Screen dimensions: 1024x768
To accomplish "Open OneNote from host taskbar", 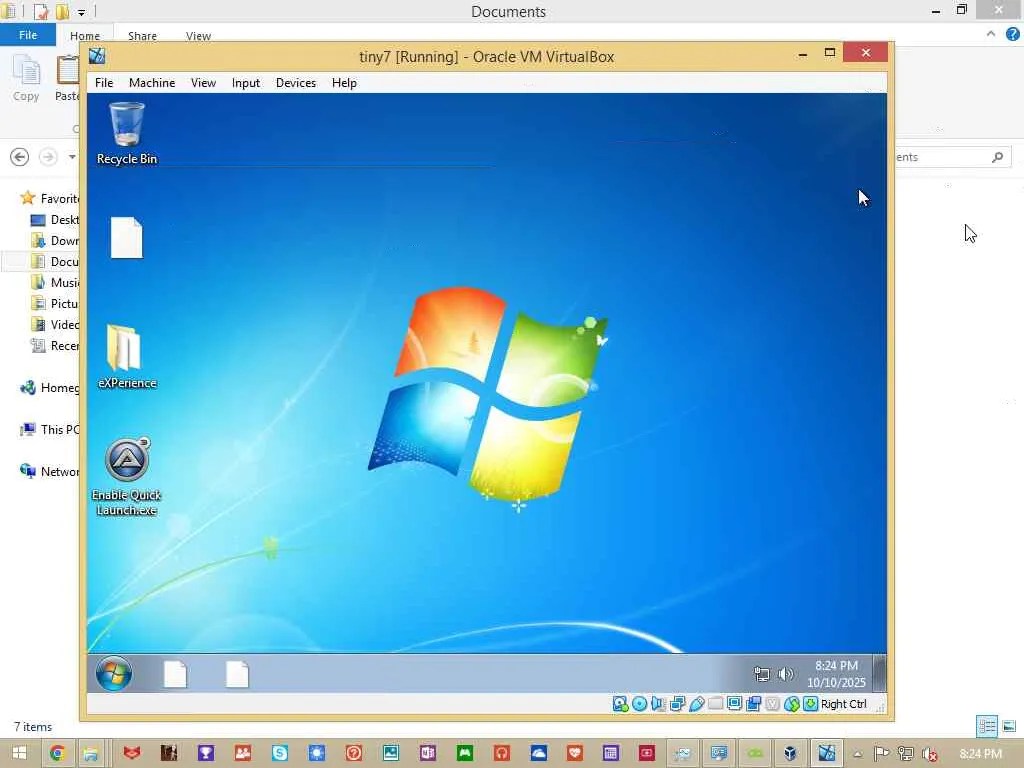I will (428, 754).
